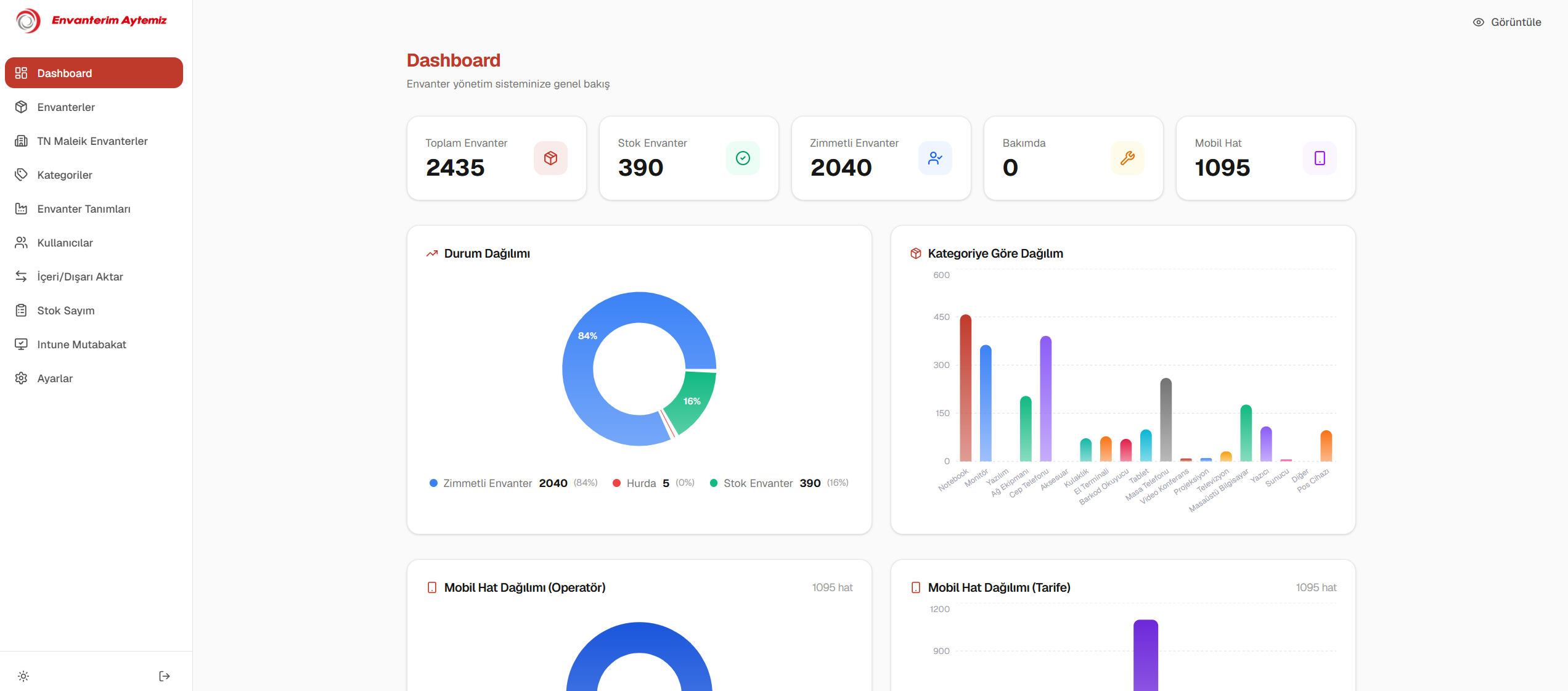This screenshot has width=1568, height=691.
Task: Open Envanter Tanımları page
Action: click(x=94, y=208)
